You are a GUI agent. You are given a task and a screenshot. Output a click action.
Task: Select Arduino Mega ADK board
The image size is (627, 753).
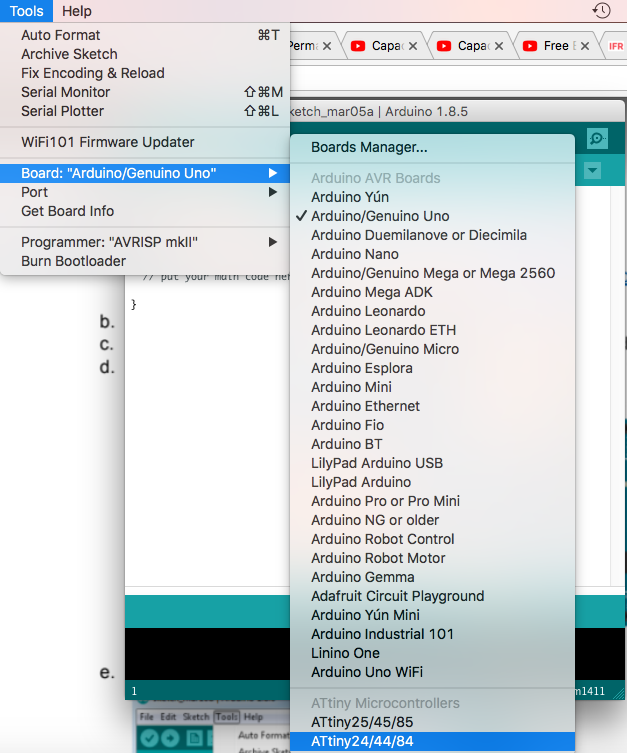[x=432, y=292]
